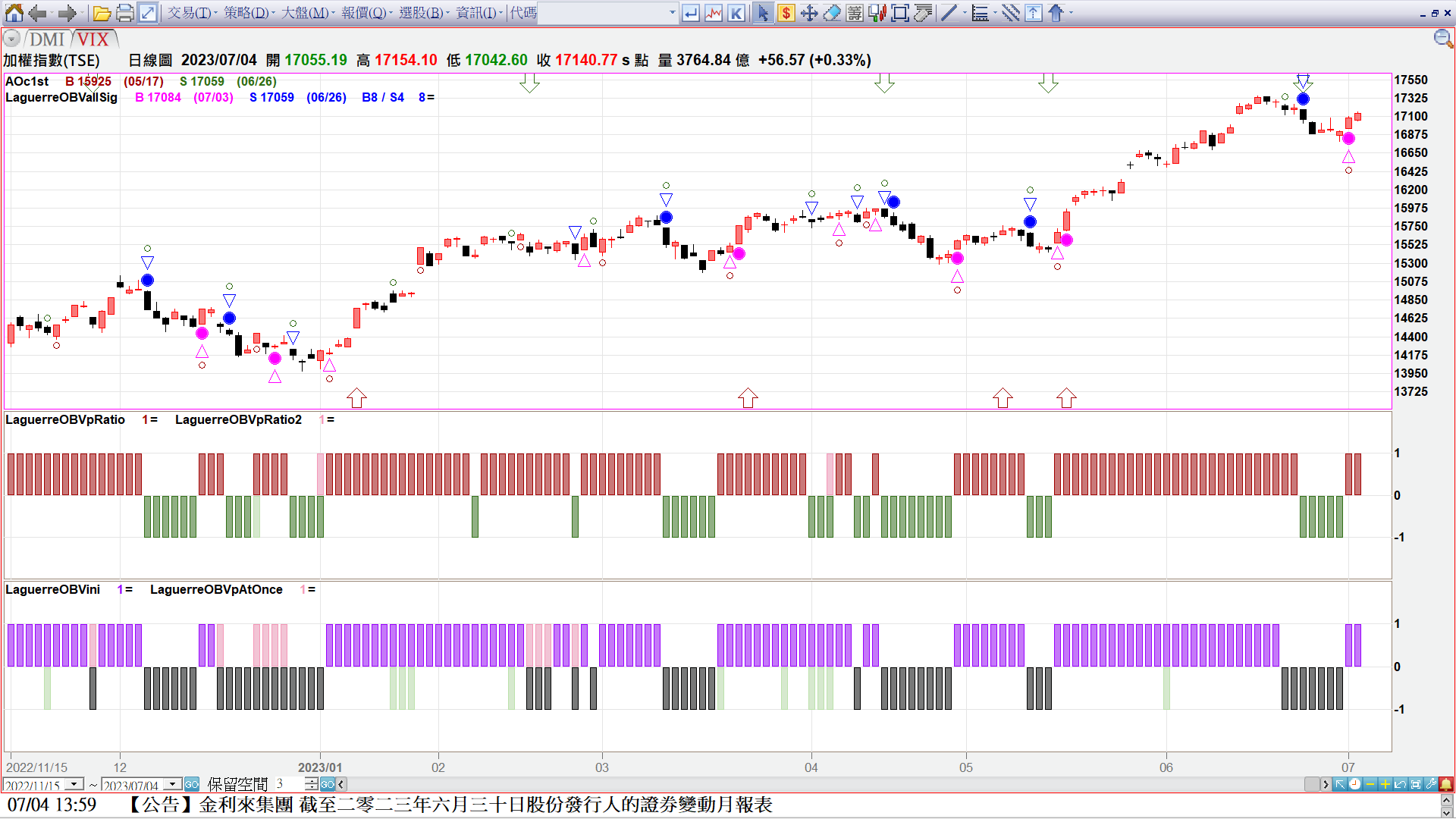Select the eraser tool
Viewport: 1456px width, 819px height.
click(x=832, y=13)
